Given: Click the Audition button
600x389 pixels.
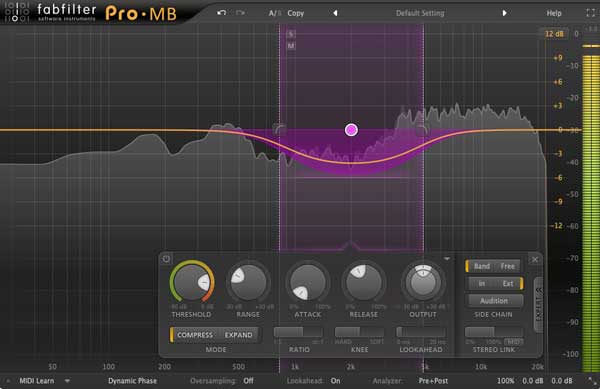Looking at the screenshot, I should 494,301.
